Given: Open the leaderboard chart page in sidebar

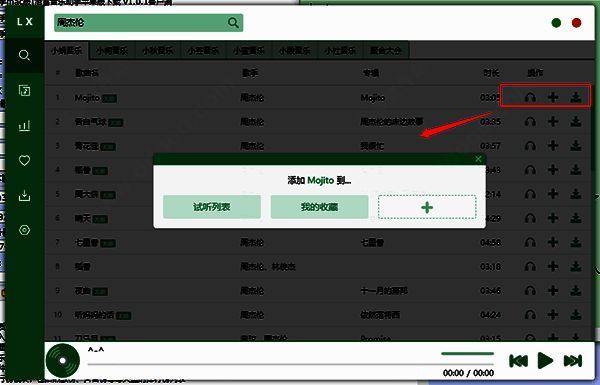Looking at the screenshot, I should click(24, 126).
